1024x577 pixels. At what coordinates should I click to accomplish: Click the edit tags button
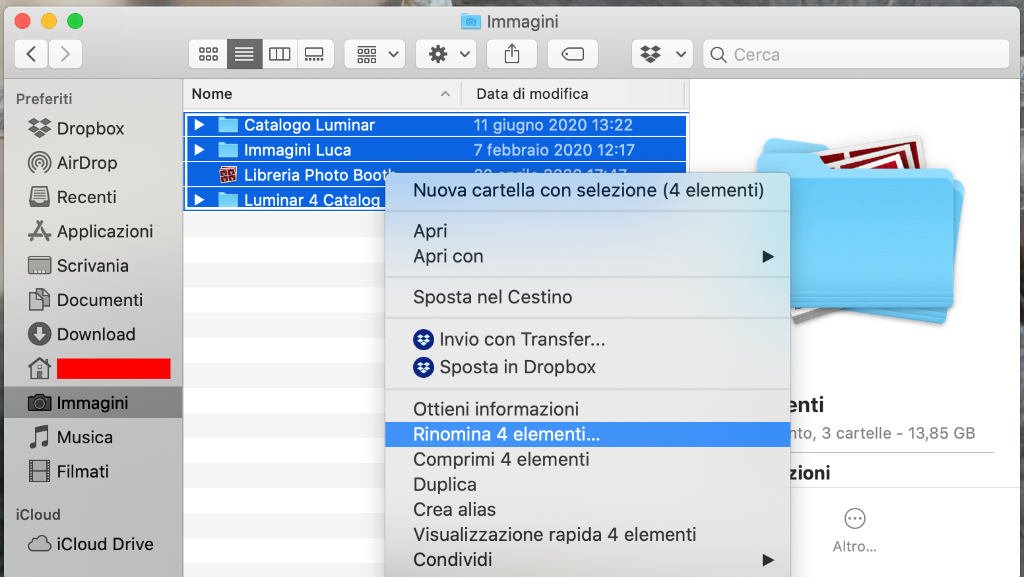click(x=572, y=54)
